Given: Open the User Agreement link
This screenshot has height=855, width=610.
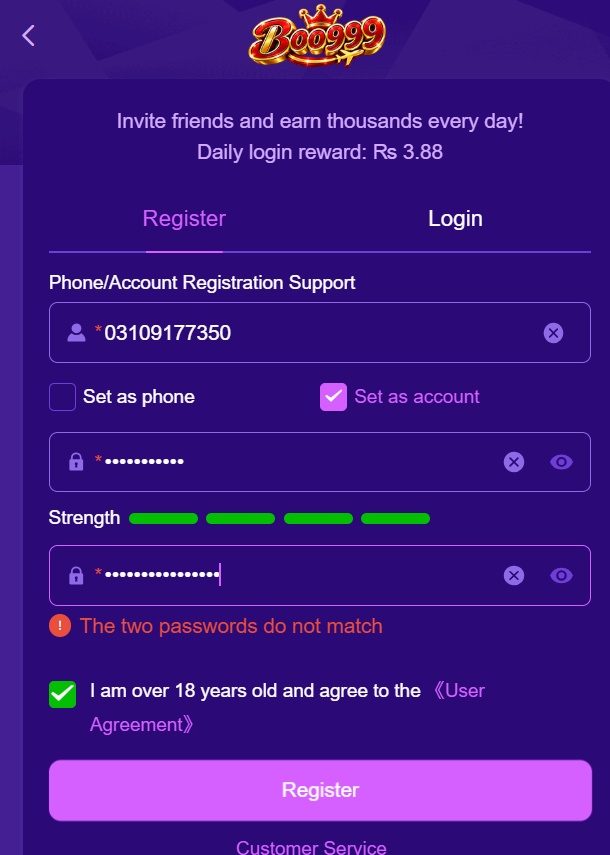Looking at the screenshot, I should click(287, 707).
